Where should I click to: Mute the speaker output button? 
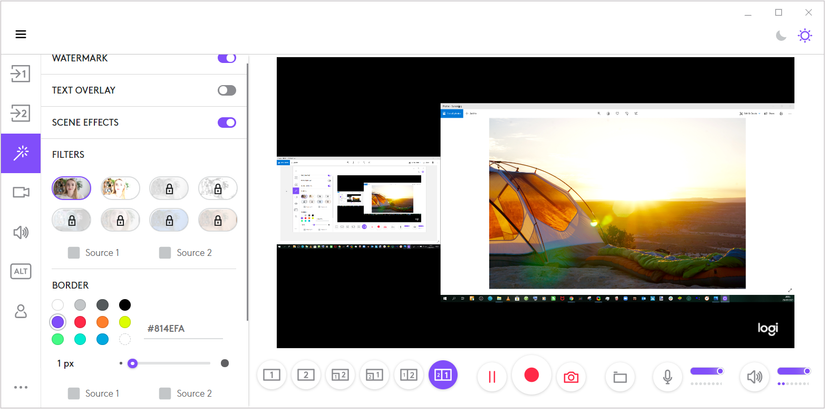[754, 377]
